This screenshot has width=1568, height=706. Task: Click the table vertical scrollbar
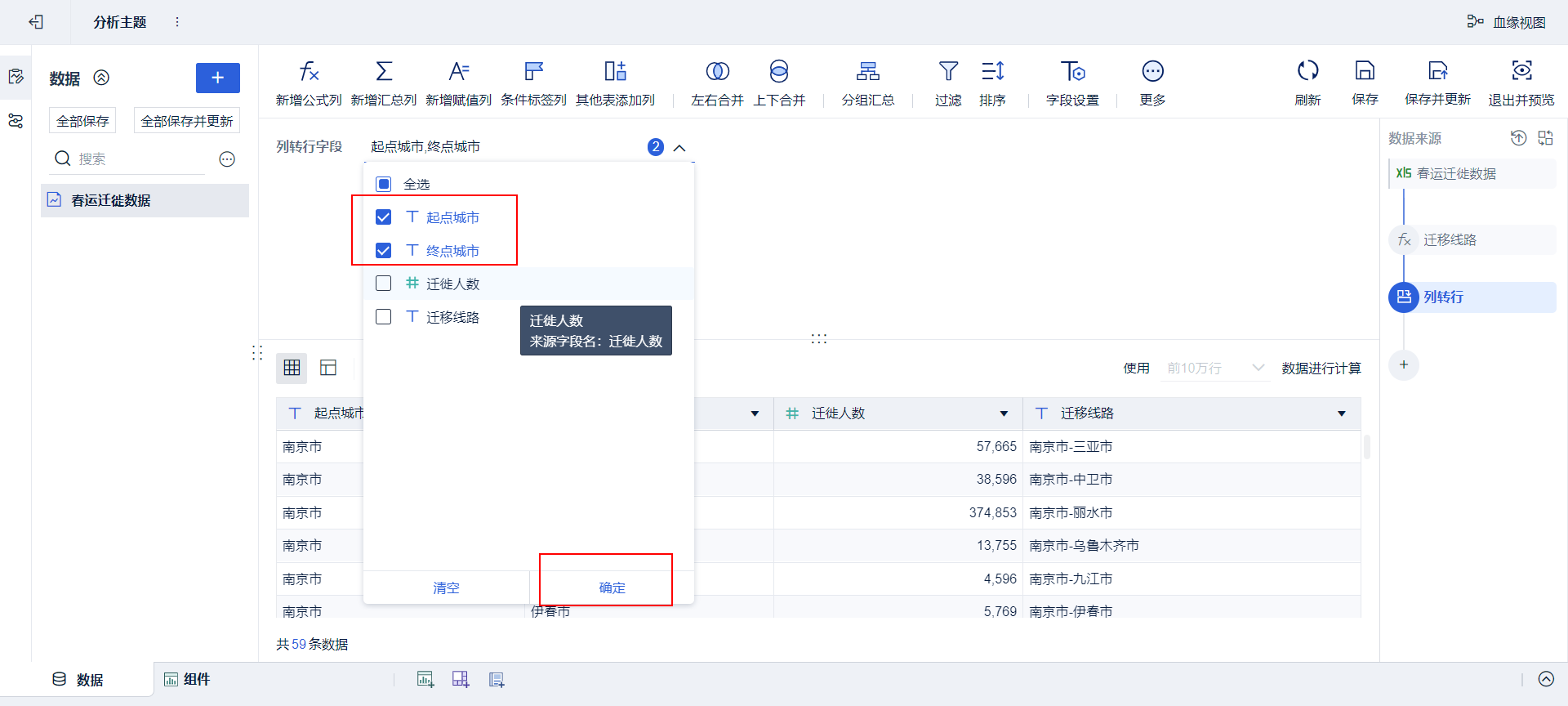(x=1366, y=447)
